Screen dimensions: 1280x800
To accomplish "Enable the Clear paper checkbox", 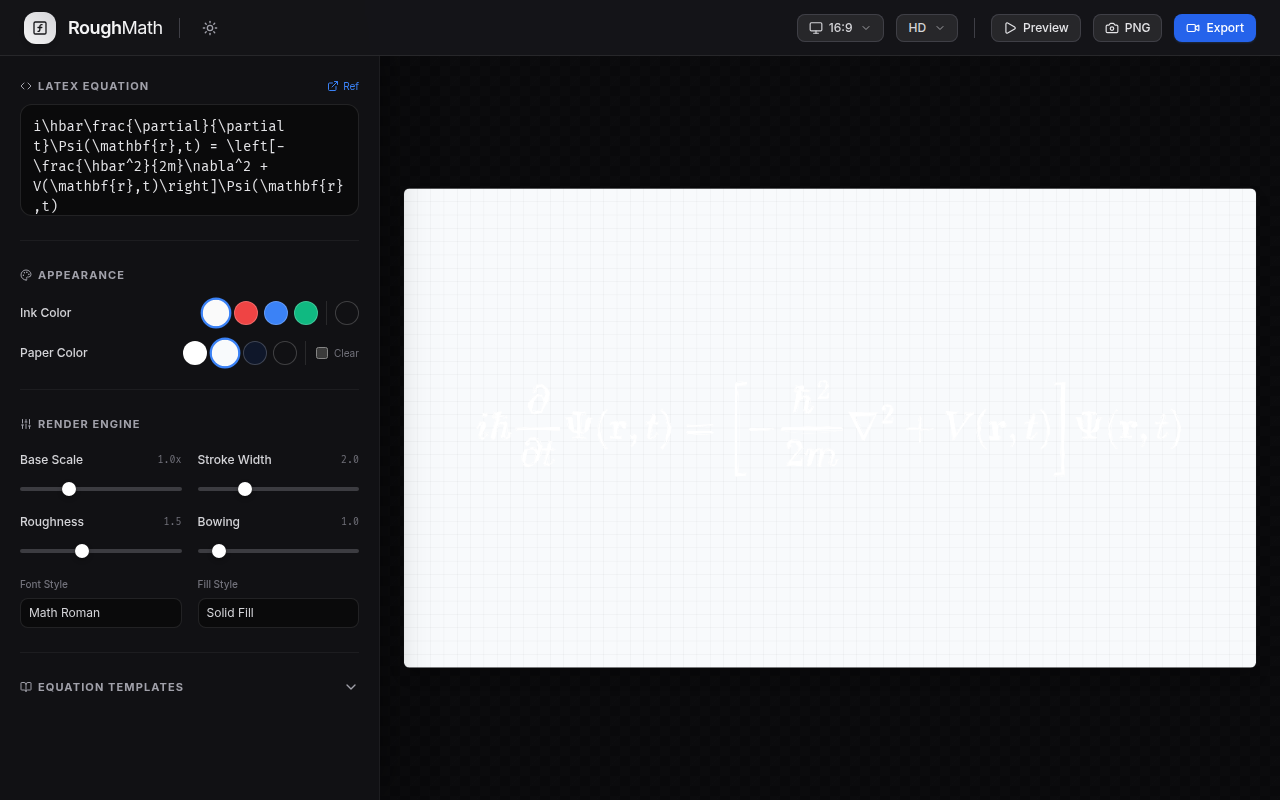I will click(322, 353).
